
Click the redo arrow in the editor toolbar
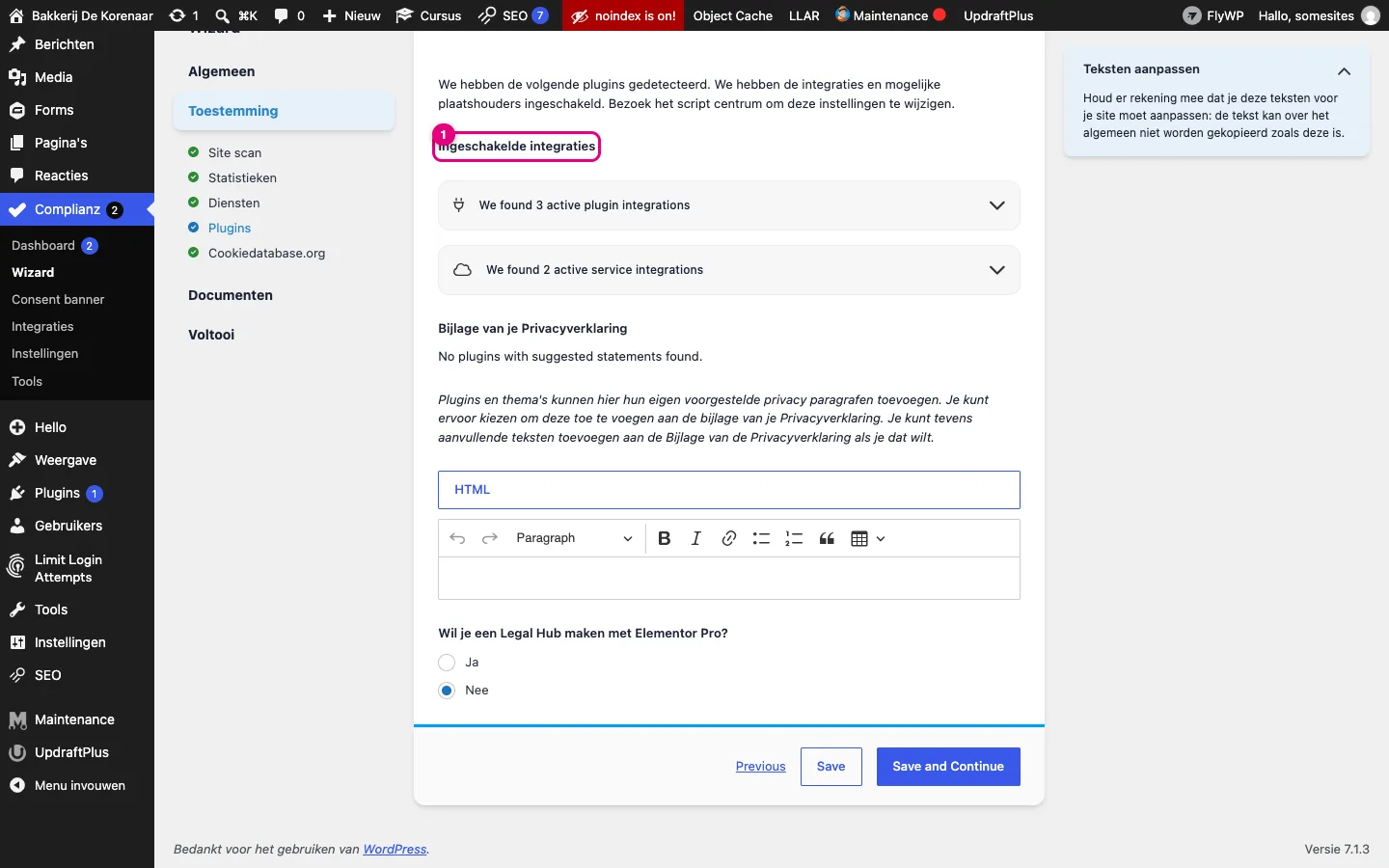[x=490, y=538]
